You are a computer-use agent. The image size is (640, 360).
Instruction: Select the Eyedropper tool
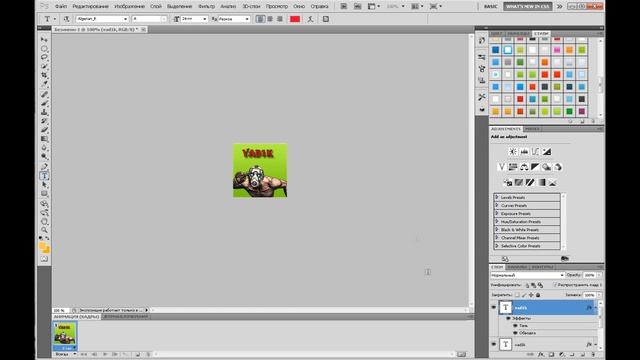click(x=44, y=84)
